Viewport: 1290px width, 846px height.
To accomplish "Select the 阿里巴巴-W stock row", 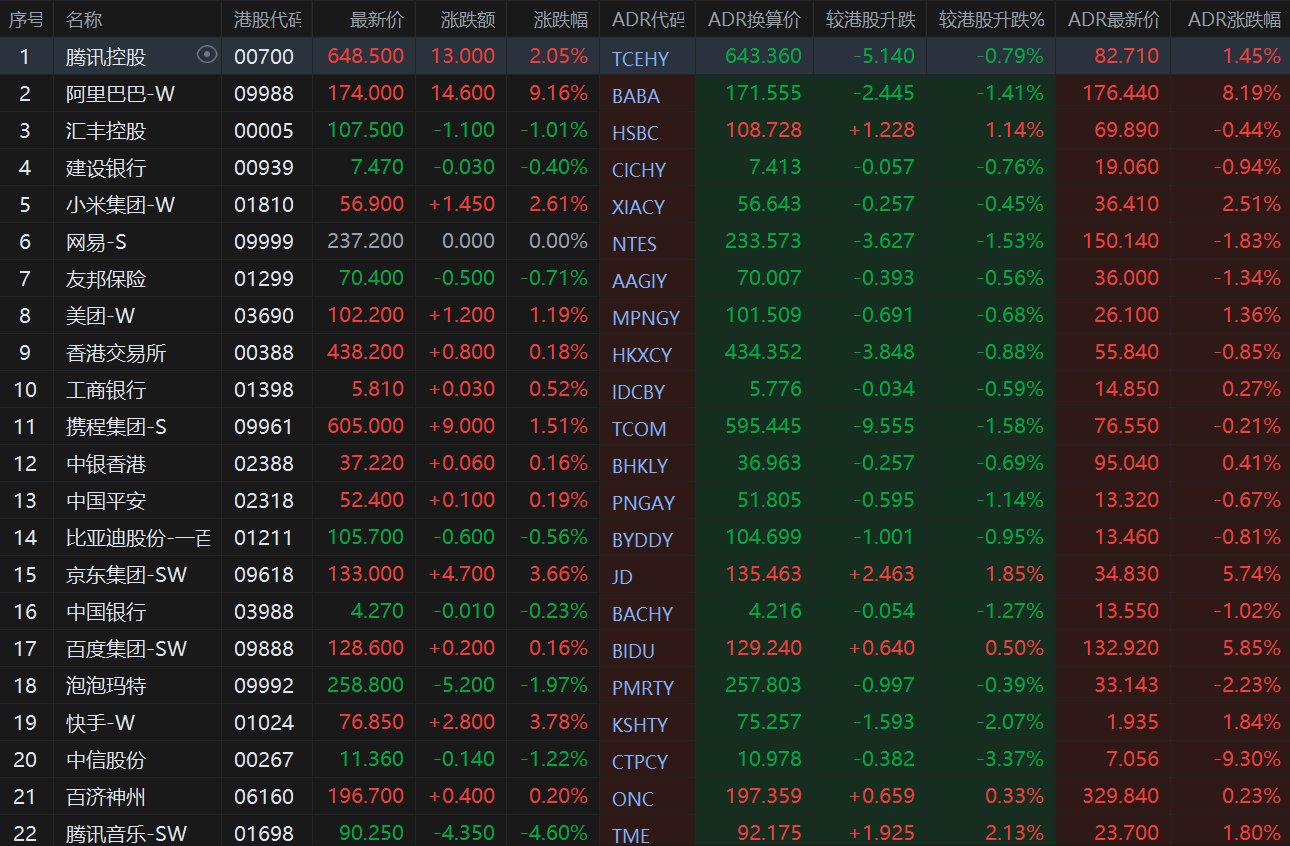I will (120, 93).
